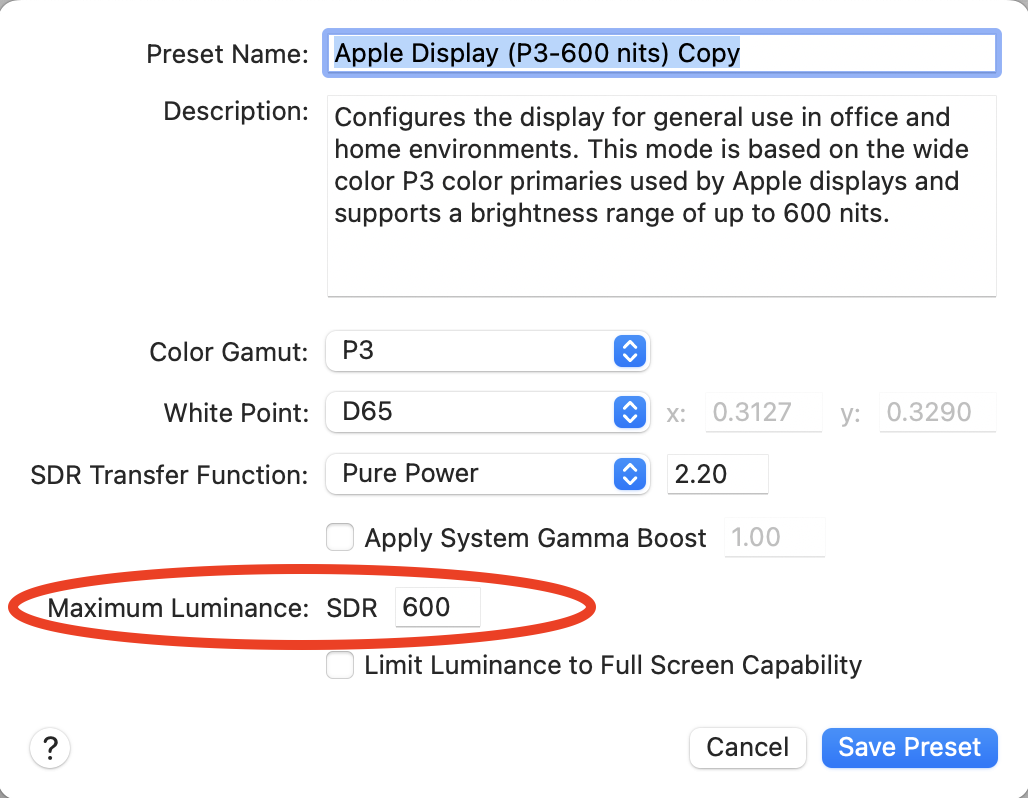The image size is (1028, 798).
Task: Open the help question mark button
Action: click(51, 747)
